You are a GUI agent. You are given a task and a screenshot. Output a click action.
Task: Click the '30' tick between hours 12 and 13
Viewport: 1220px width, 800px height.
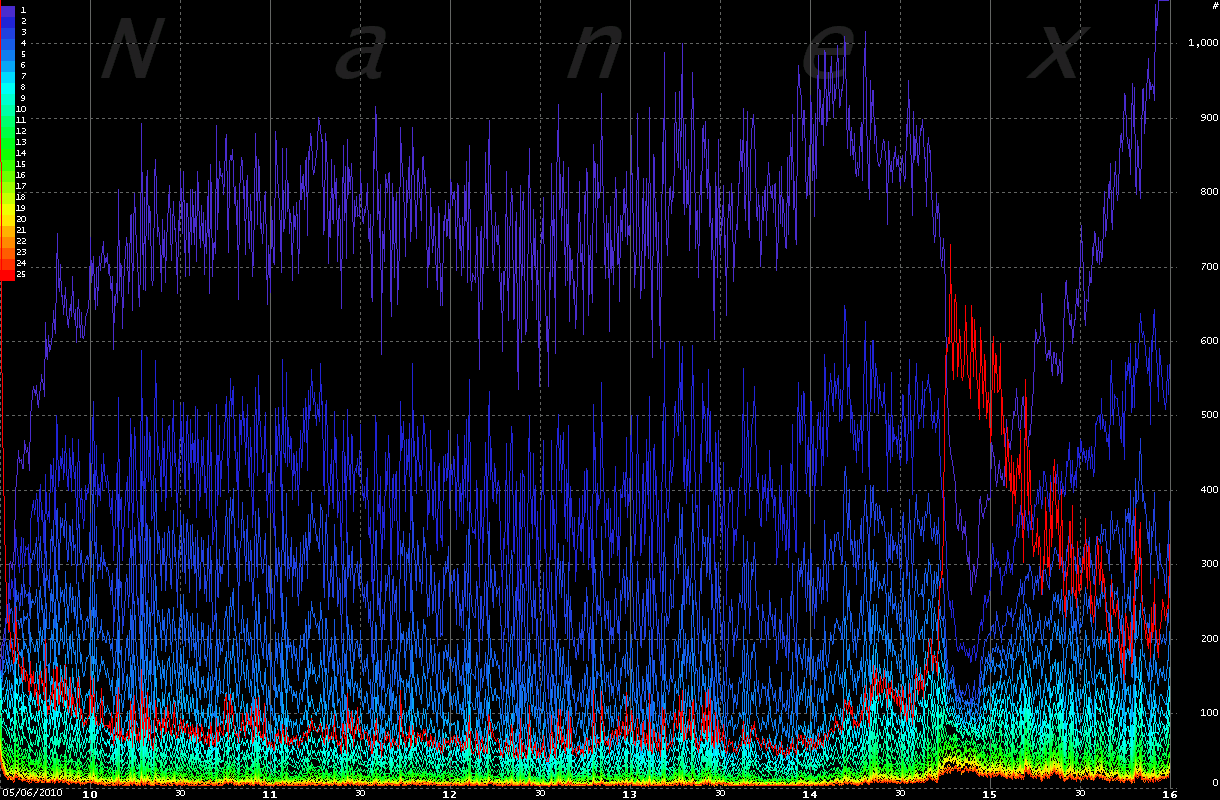(540, 793)
